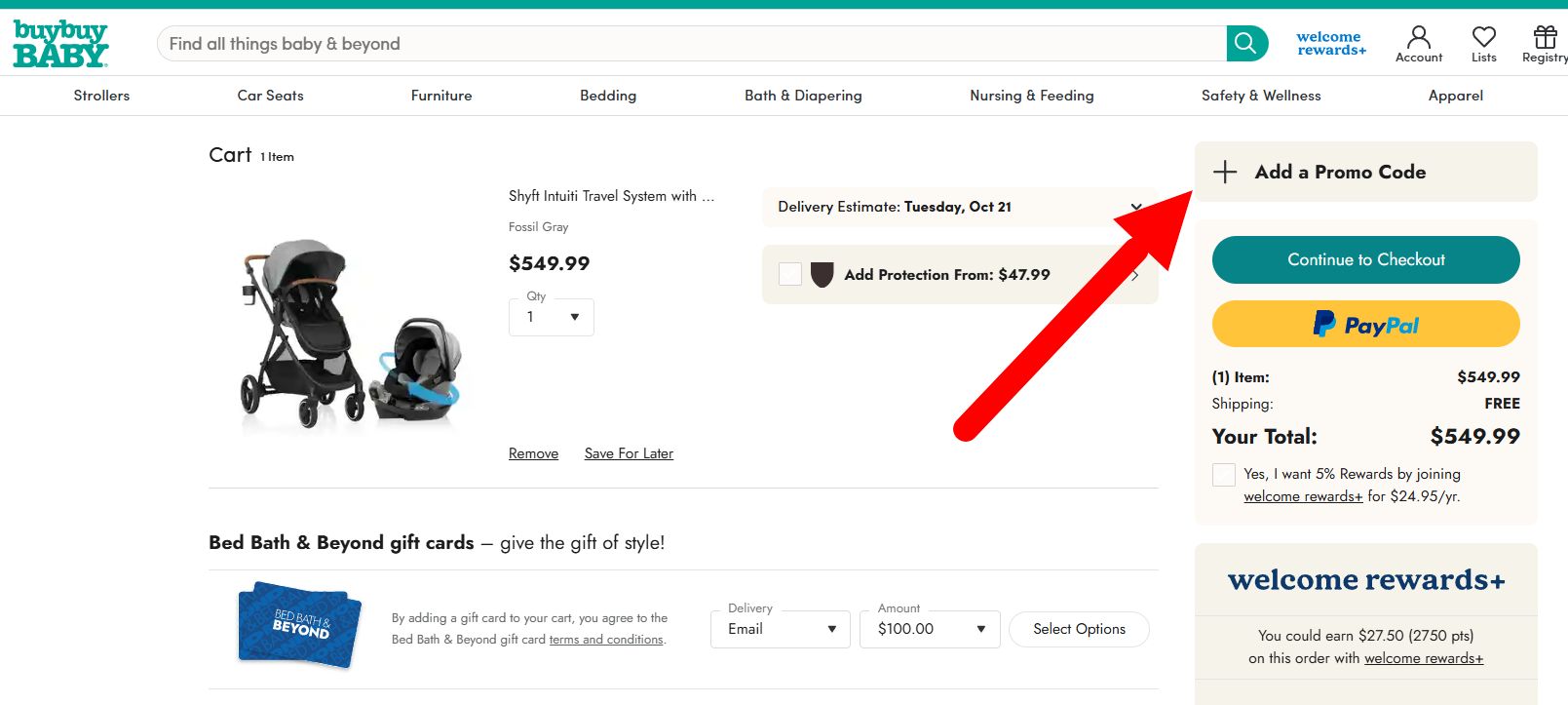Click the plus icon beside Add a Promo Code
The height and width of the screenshot is (705, 1568).
pos(1224,172)
